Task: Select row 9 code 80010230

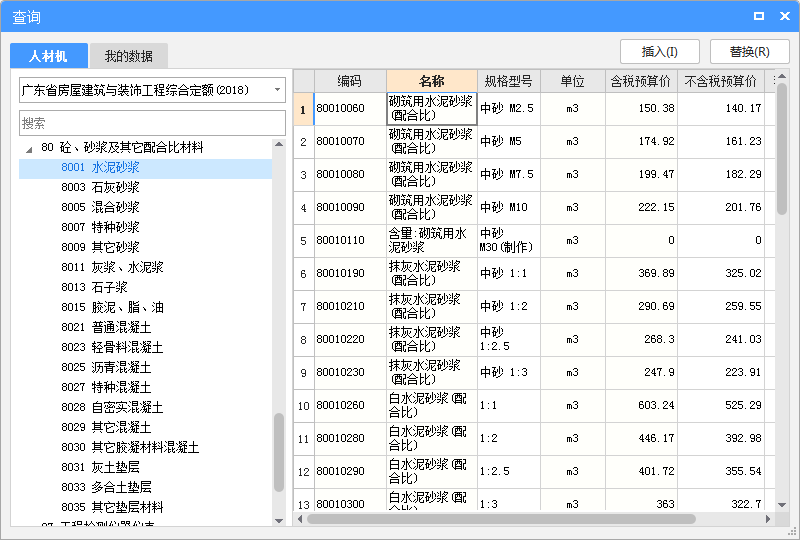Action: click(x=350, y=373)
